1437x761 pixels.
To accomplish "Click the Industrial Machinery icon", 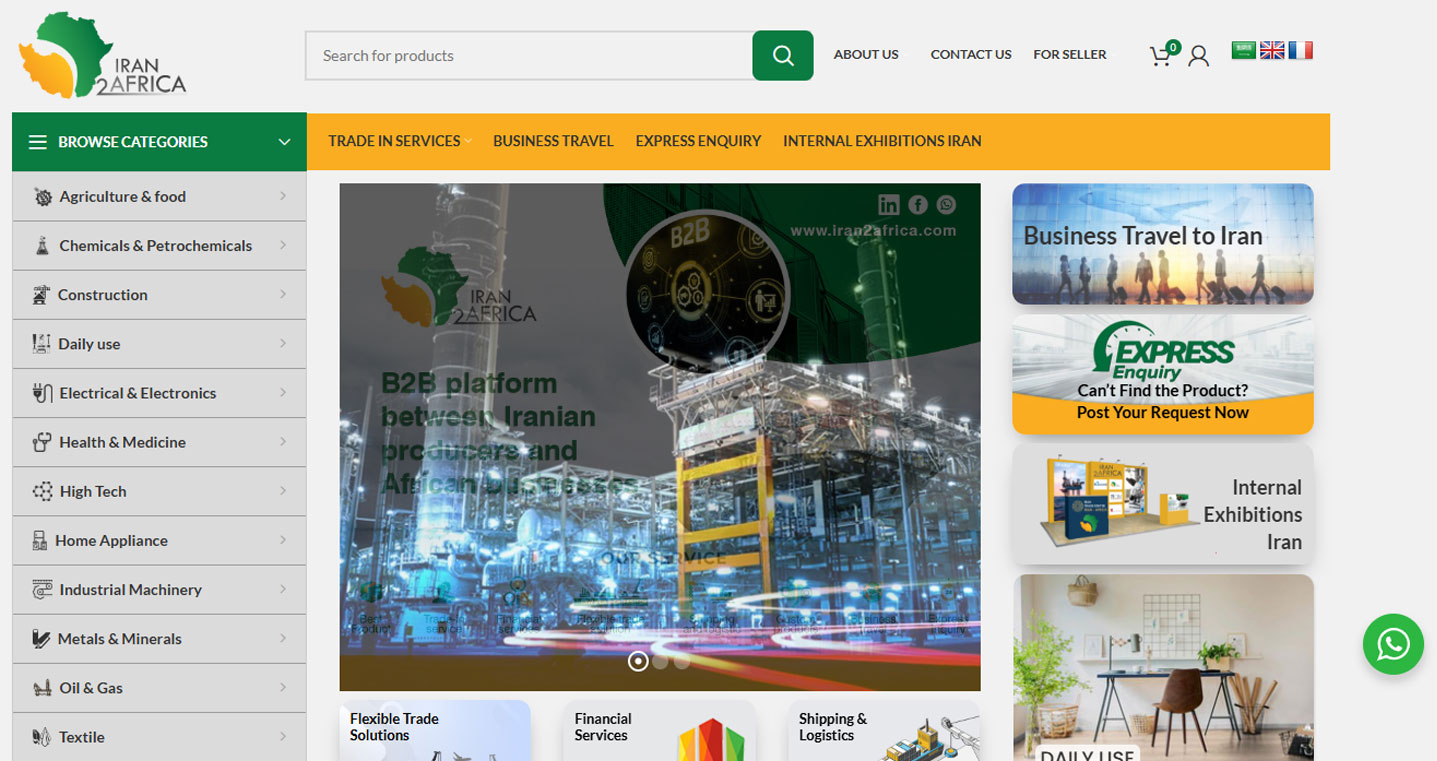I will click(42, 590).
